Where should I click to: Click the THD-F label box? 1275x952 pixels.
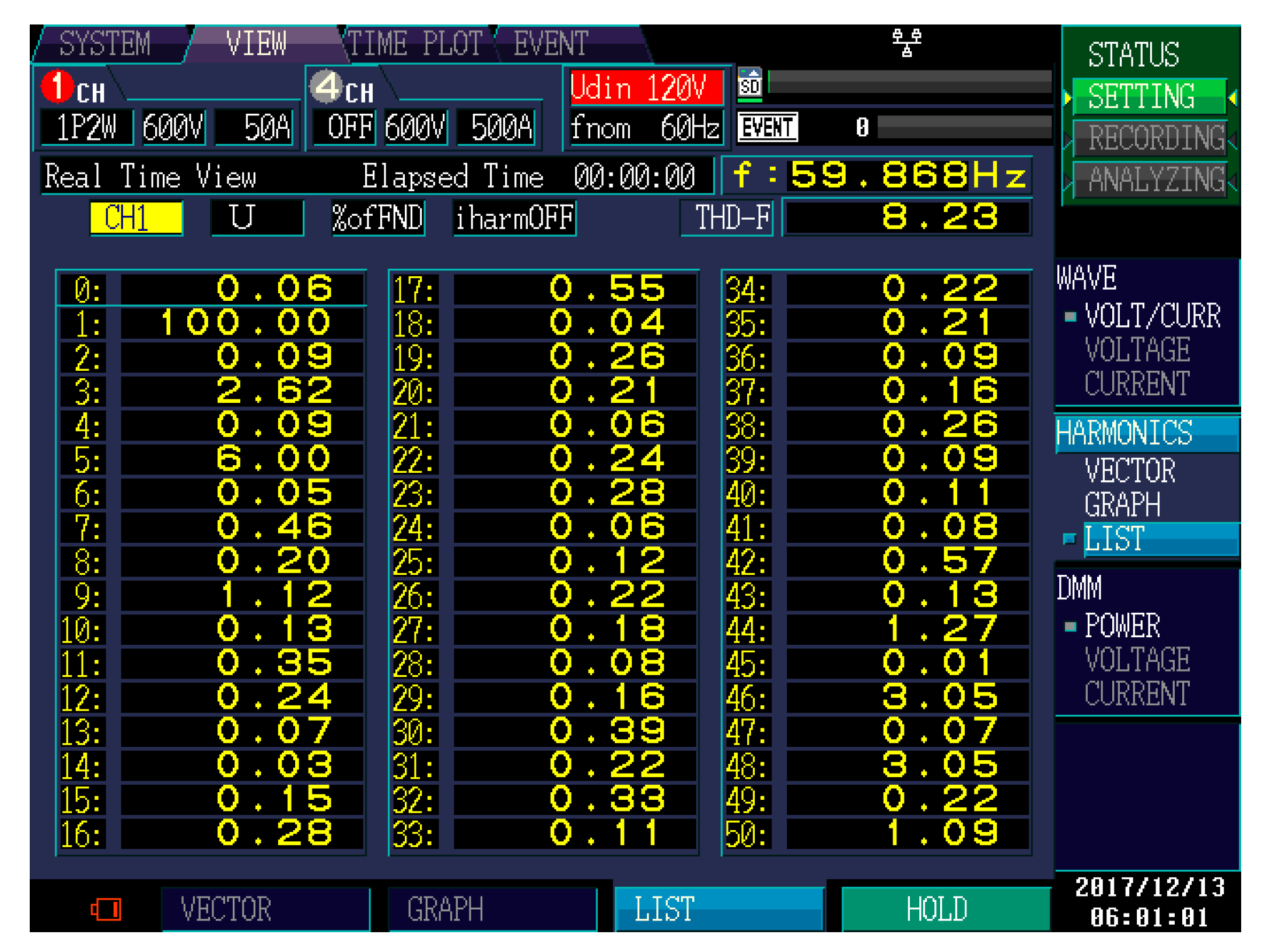point(727,217)
